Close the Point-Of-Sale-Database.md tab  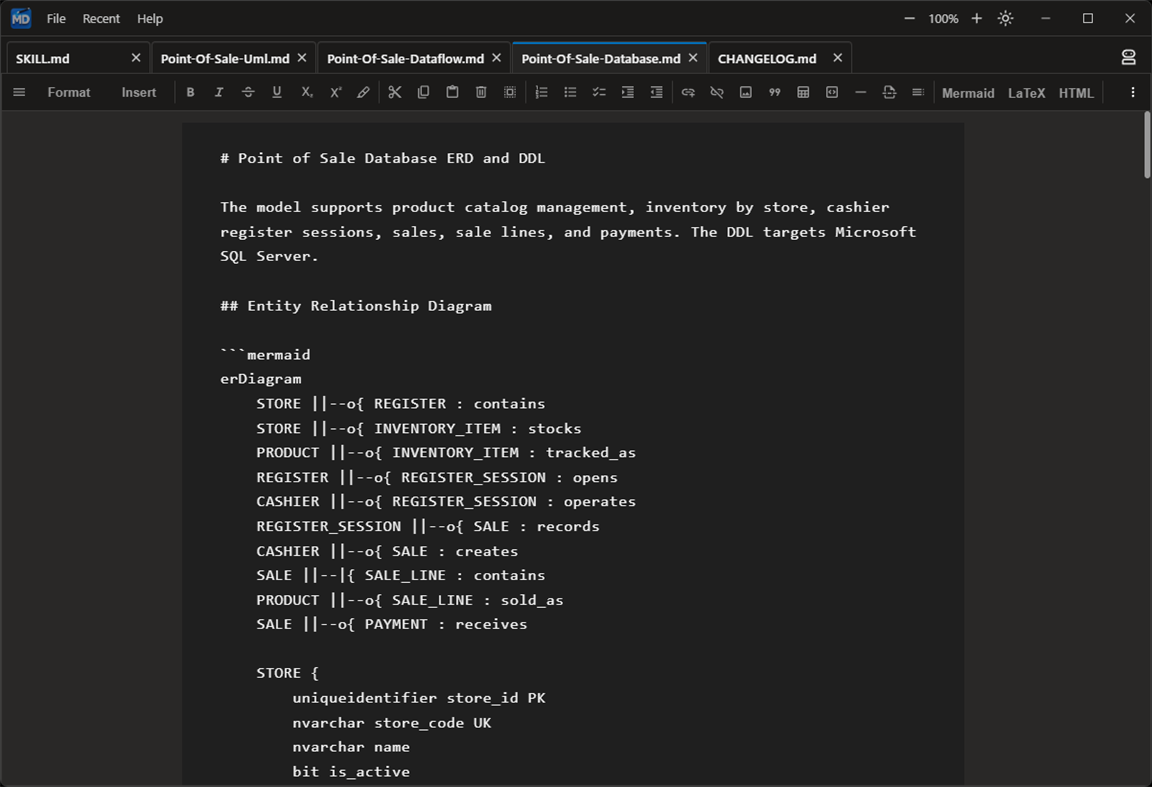pyautogui.click(x=693, y=58)
